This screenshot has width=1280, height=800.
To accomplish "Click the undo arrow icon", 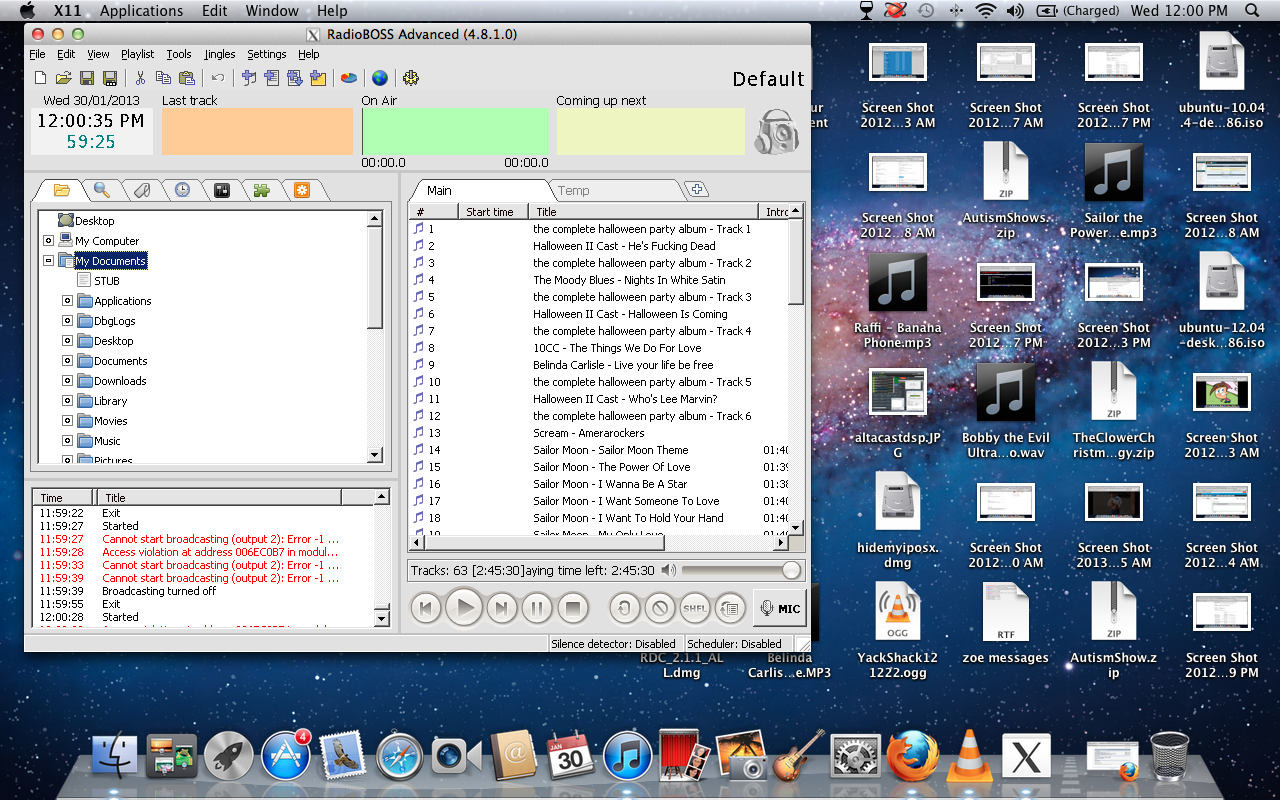I will [x=217, y=78].
